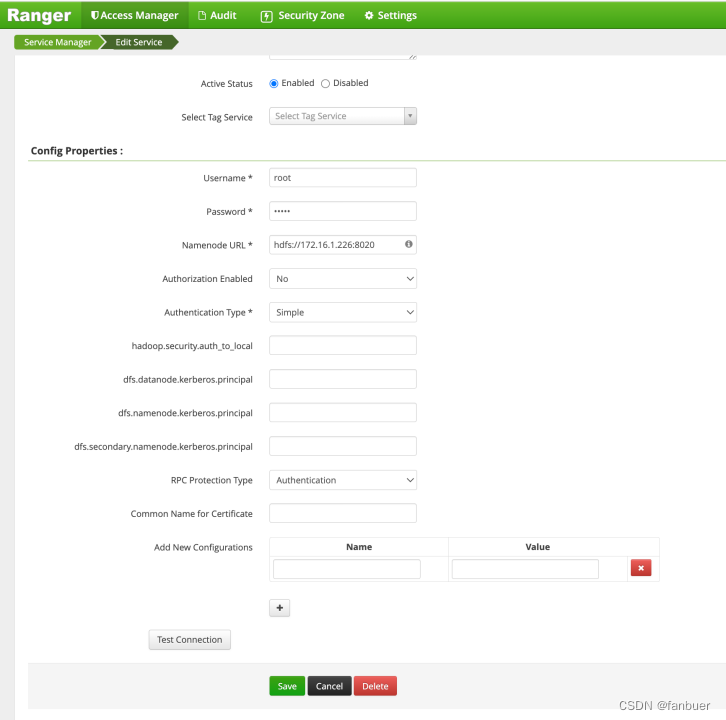The width and height of the screenshot is (726, 720).
Task: Click the Edit Service breadcrumb
Action: point(138,42)
